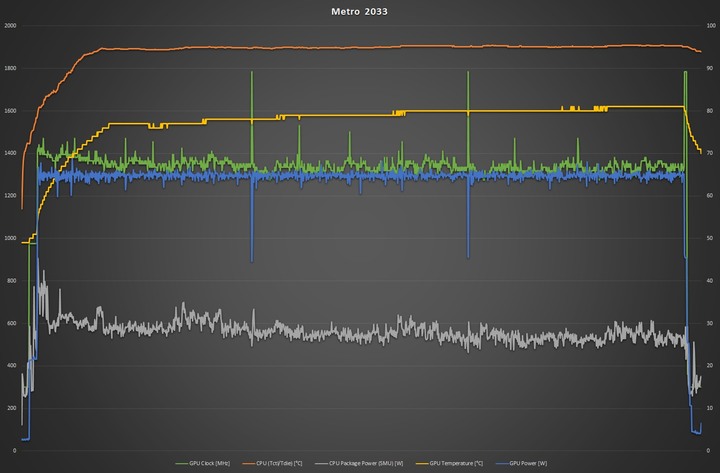720x473 pixels.
Task: Click the left axis value '1800'
Action: pyautogui.click(x=10, y=68)
